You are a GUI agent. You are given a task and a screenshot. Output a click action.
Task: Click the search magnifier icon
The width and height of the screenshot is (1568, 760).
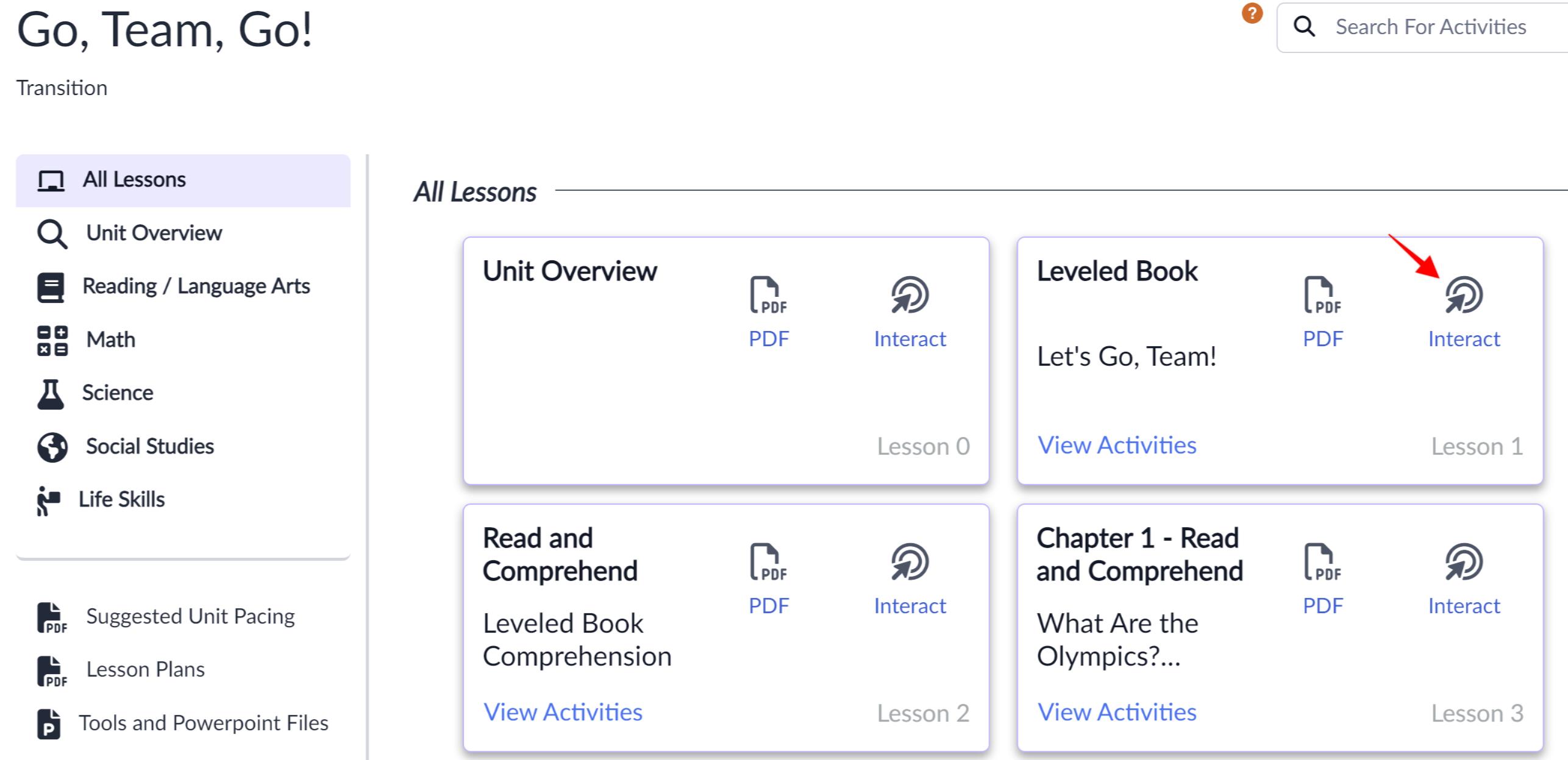pyautogui.click(x=1304, y=27)
